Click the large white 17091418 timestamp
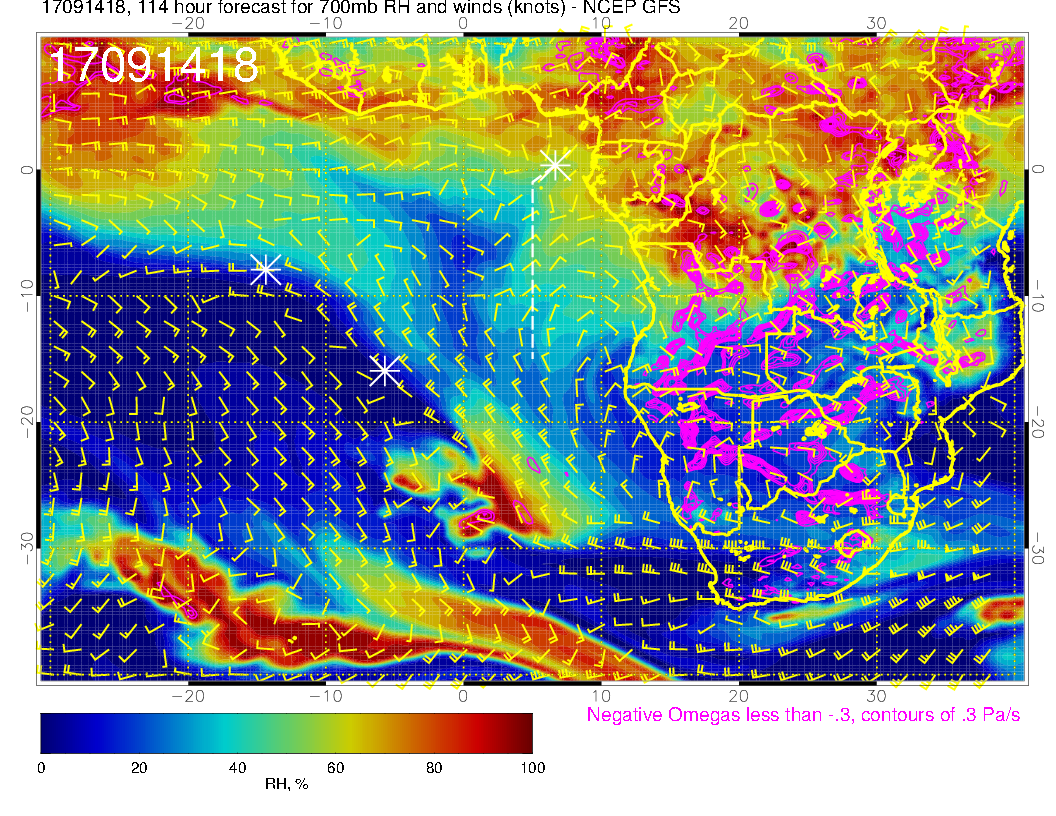 tap(153, 66)
